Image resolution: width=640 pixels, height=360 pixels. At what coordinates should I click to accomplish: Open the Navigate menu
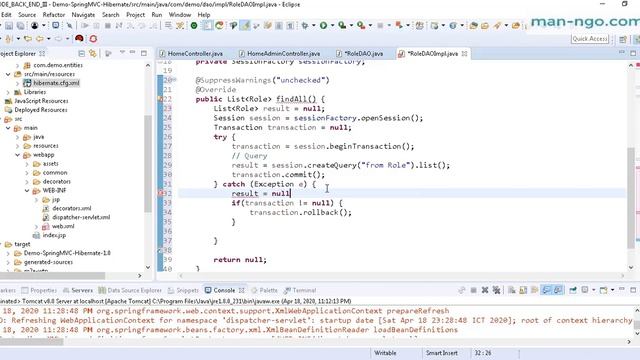pyautogui.click(x=83, y=15)
